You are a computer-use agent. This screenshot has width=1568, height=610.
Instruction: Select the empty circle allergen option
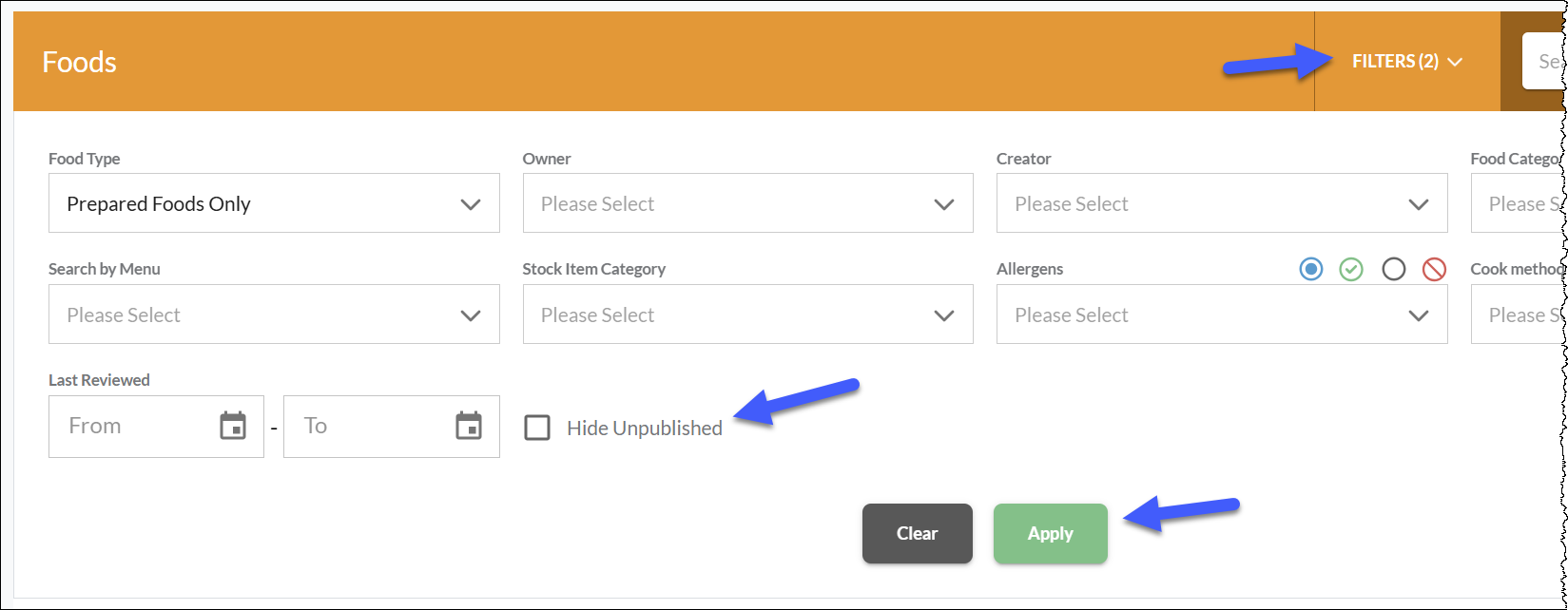(1394, 270)
